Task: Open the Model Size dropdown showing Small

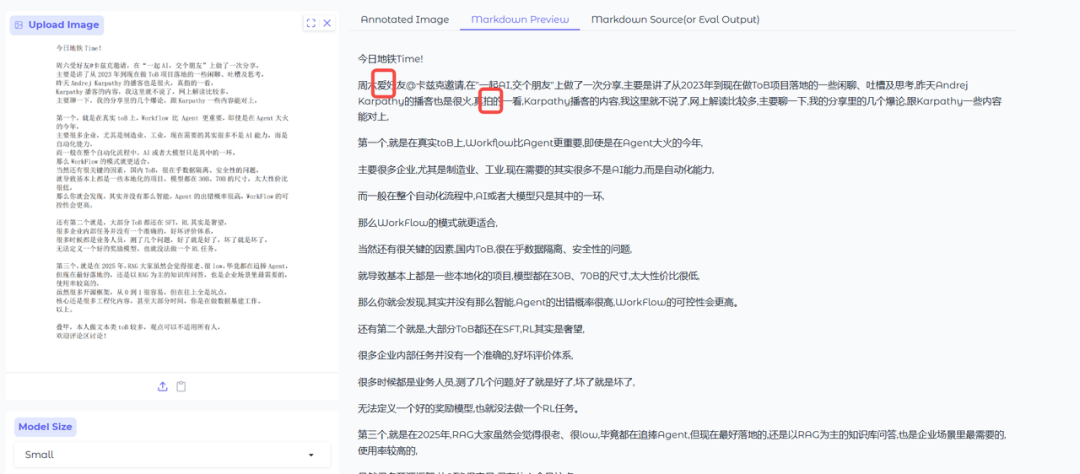Action: 172,455
